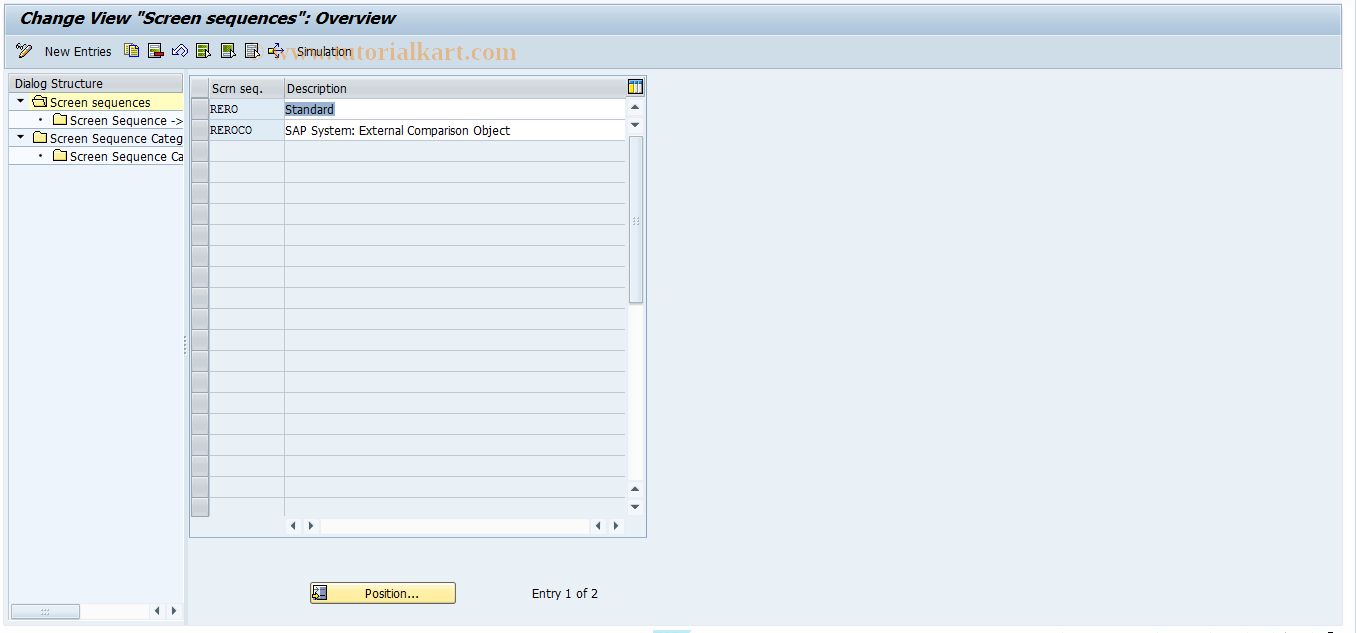Select the REROCO row selector
Image resolution: width=1356 pixels, height=633 pixels.
200,130
